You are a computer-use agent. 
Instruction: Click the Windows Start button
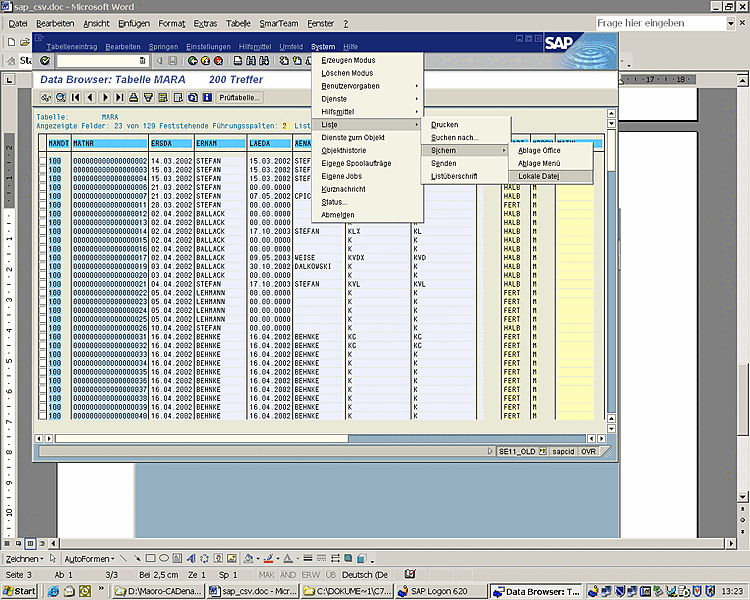pyautogui.click(x=19, y=592)
